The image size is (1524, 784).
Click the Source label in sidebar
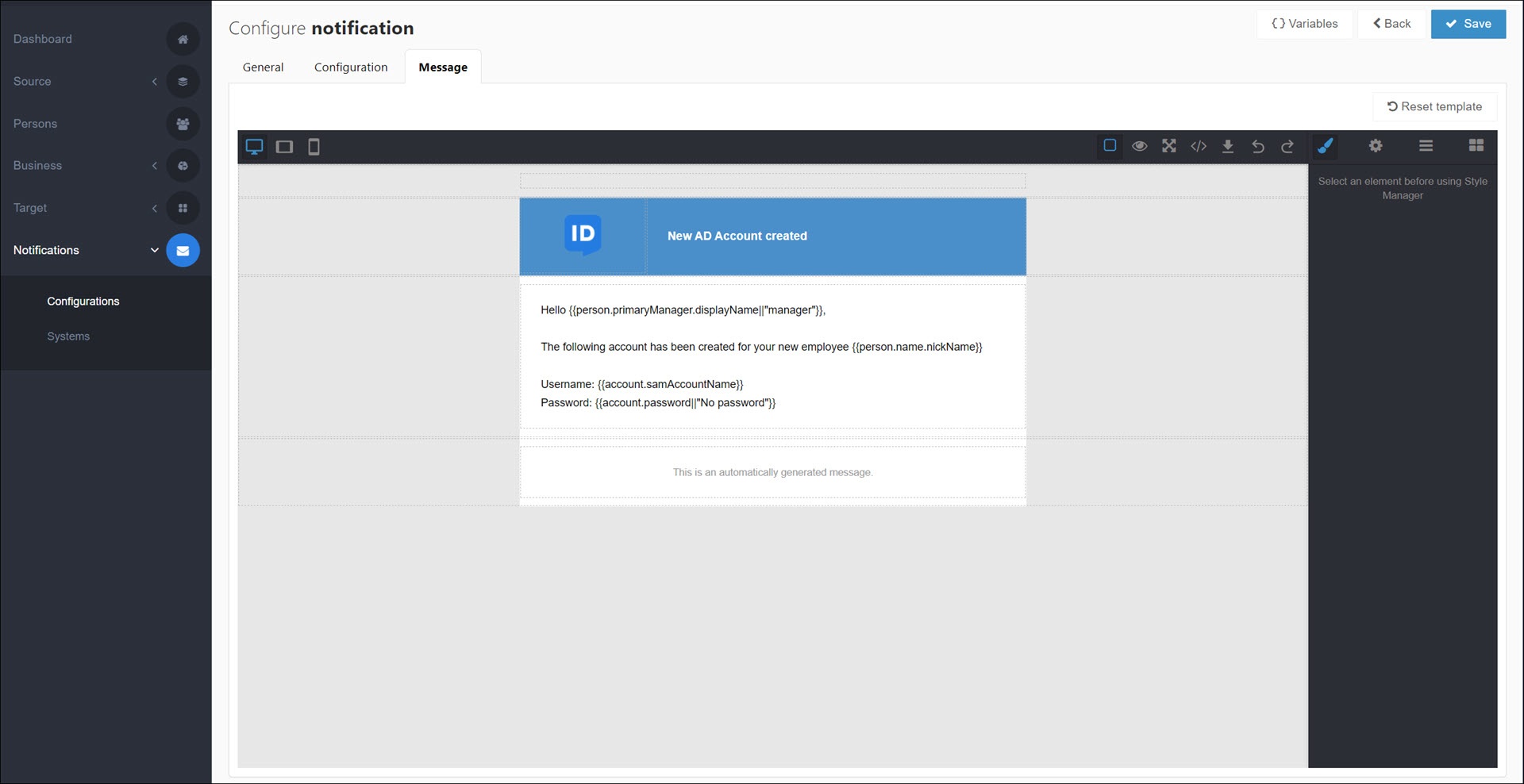[32, 81]
